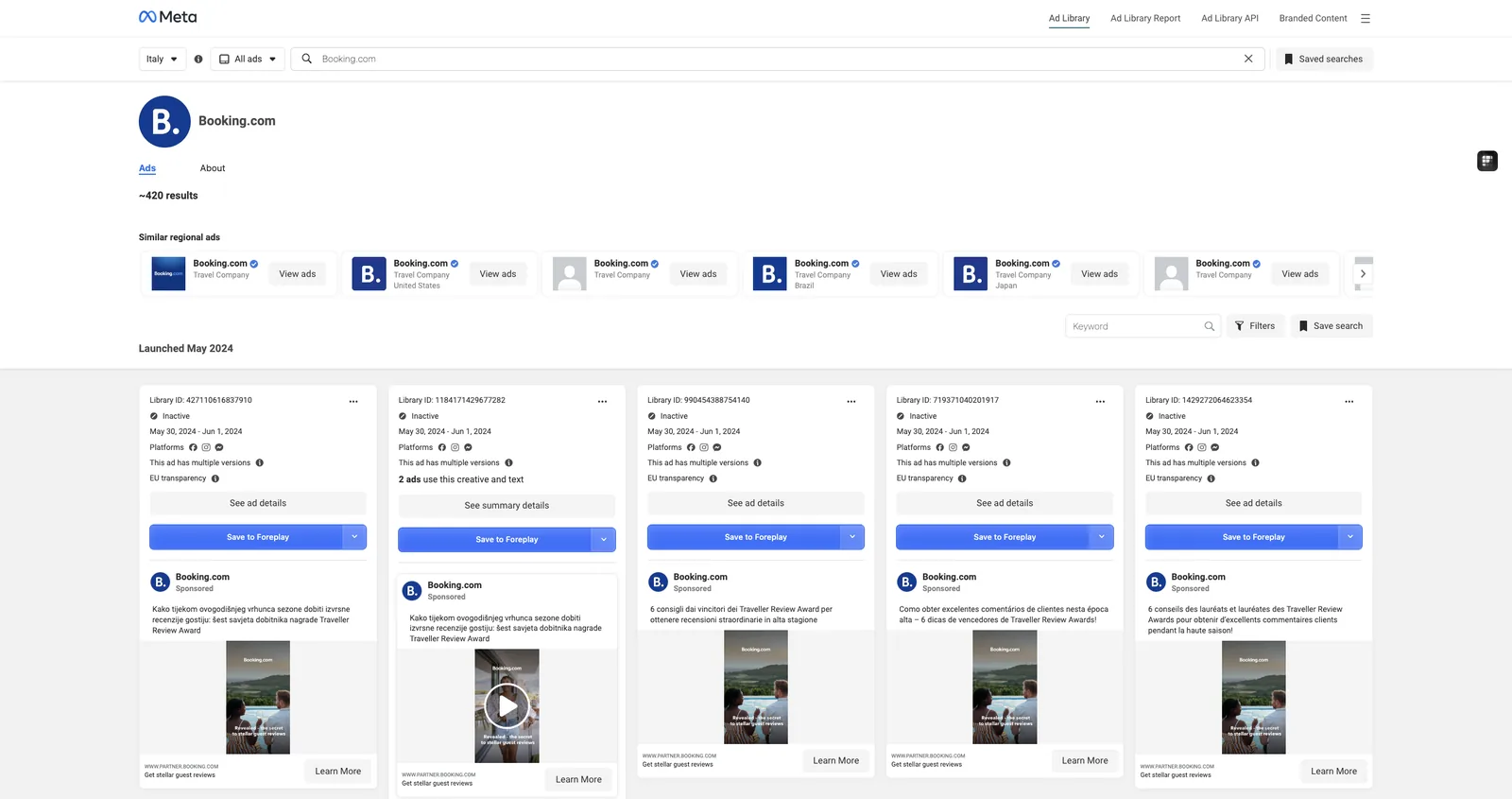
Task: Open Ad Library Report
Action: (x=1145, y=18)
